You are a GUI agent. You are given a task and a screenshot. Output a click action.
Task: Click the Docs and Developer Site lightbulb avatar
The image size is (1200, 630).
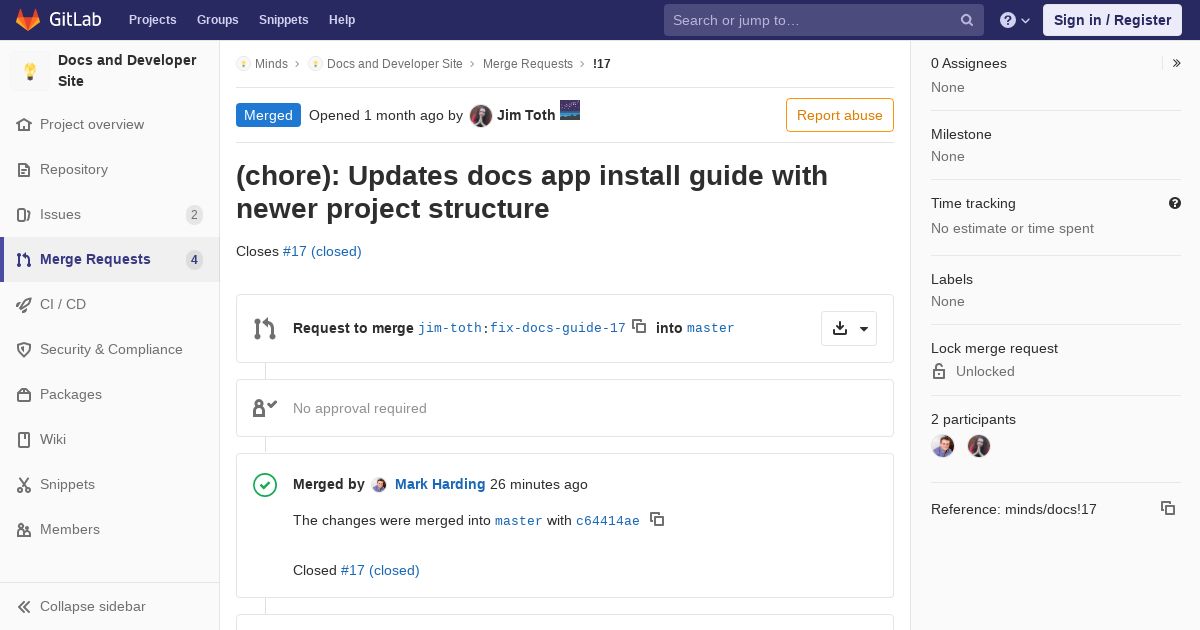point(30,71)
